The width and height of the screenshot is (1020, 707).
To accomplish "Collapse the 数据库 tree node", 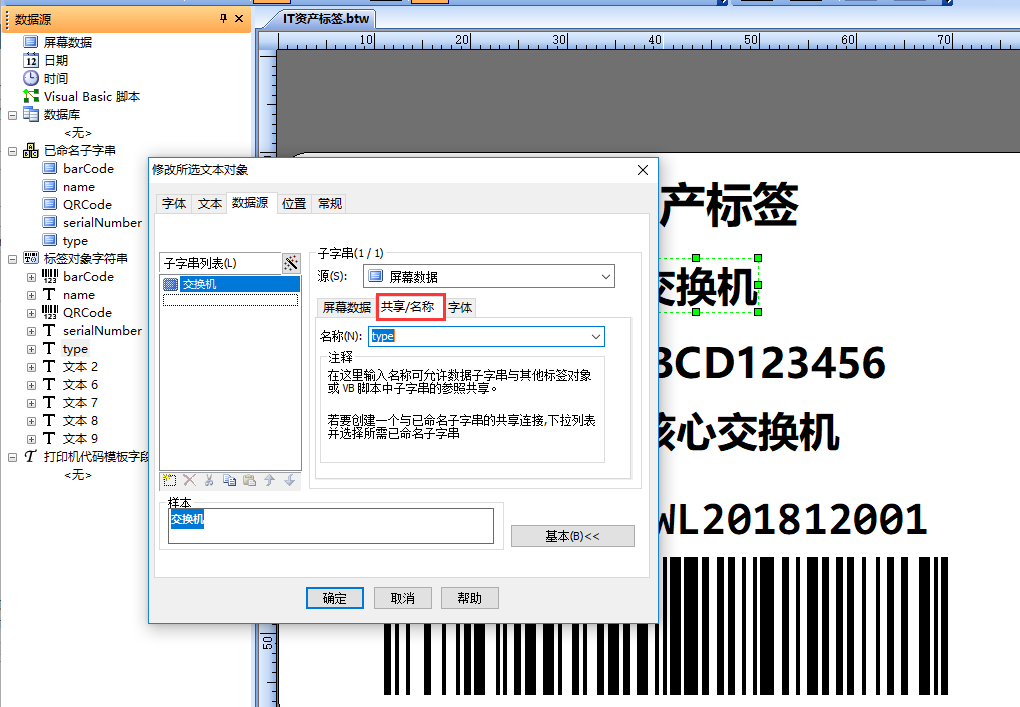I will pos(12,115).
